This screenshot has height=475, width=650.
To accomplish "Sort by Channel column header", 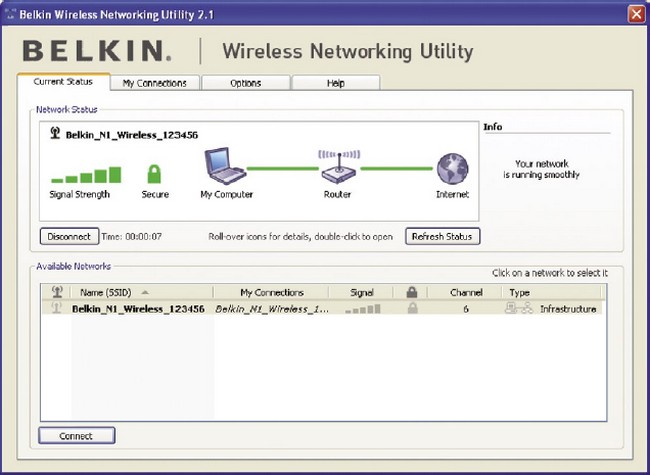I will (x=466, y=292).
